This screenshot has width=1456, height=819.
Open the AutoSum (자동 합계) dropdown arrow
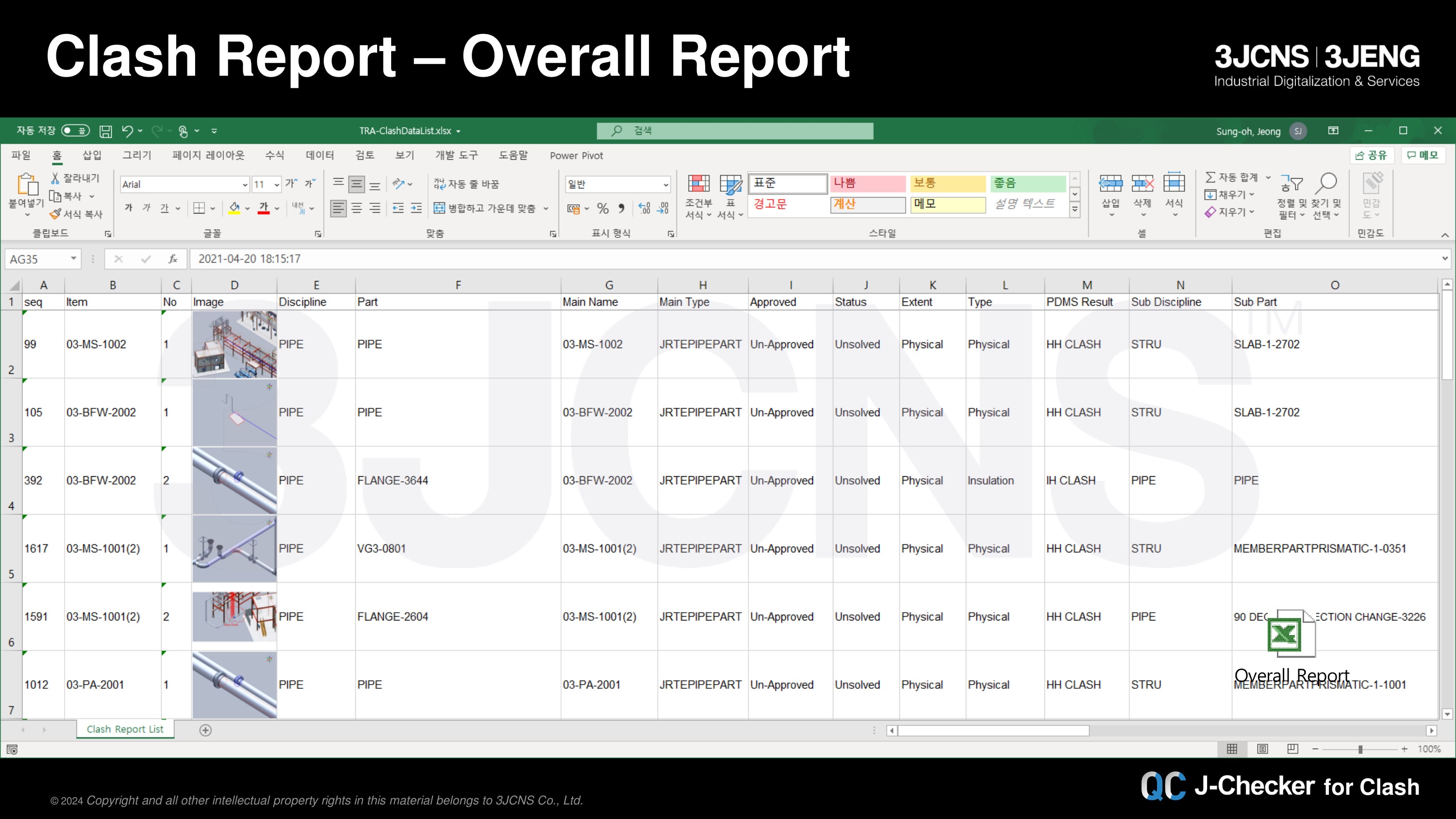[1268, 178]
